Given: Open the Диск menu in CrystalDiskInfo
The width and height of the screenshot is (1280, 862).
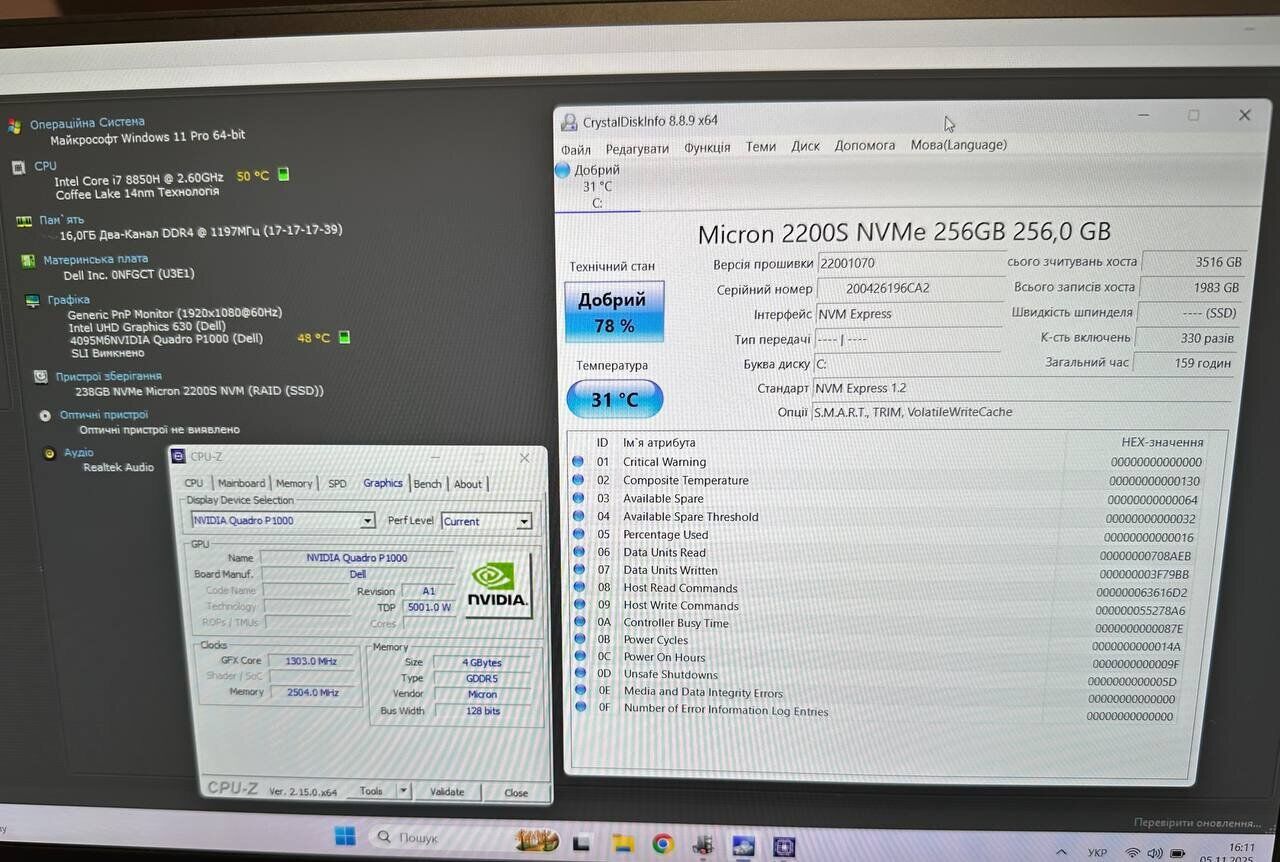Looking at the screenshot, I should click(x=805, y=146).
